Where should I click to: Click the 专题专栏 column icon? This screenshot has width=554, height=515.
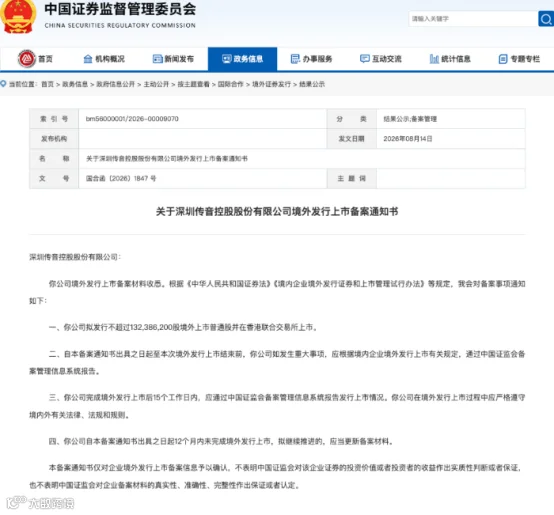click(503, 59)
